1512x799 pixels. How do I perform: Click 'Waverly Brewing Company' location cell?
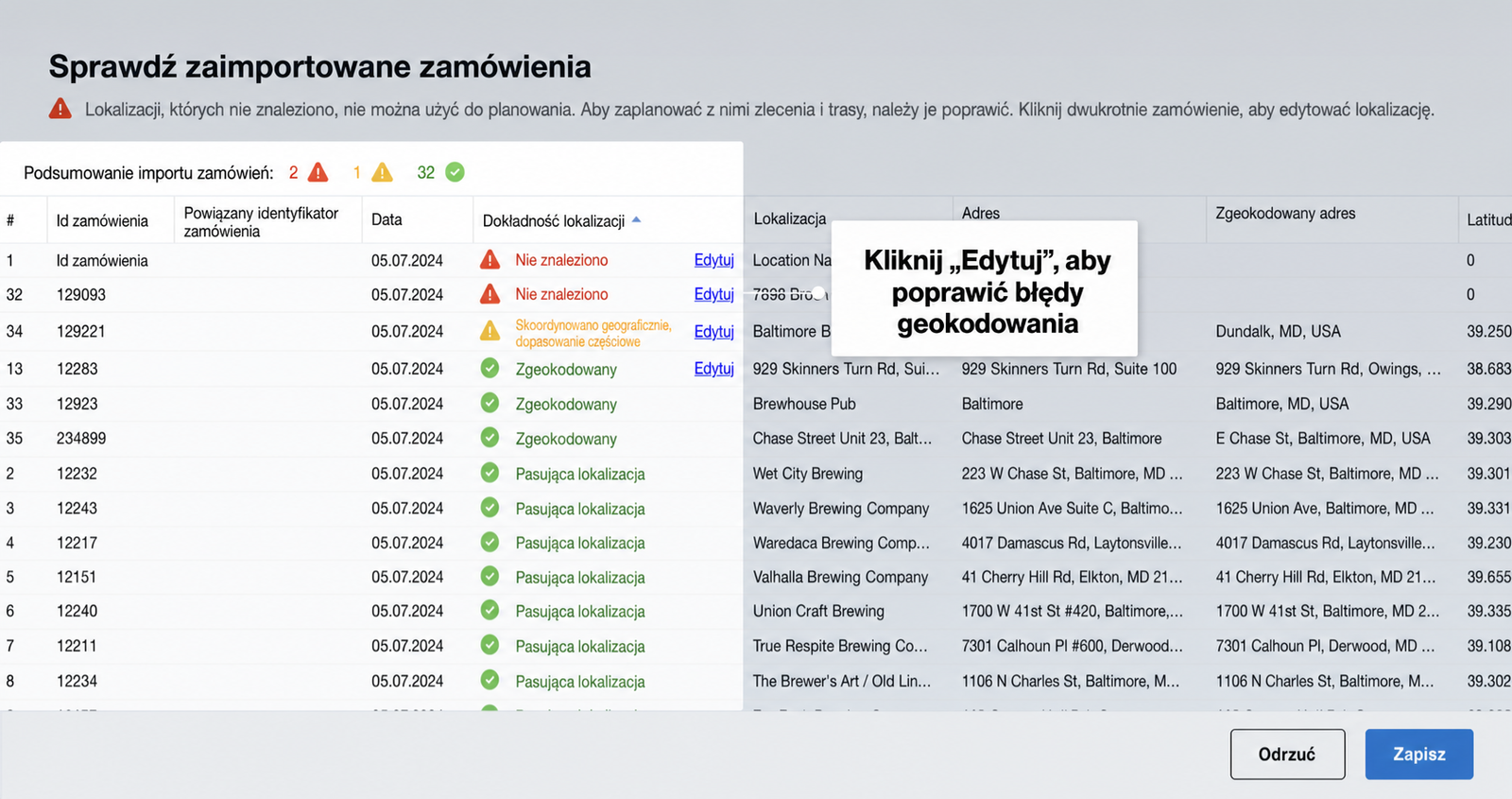point(841,509)
